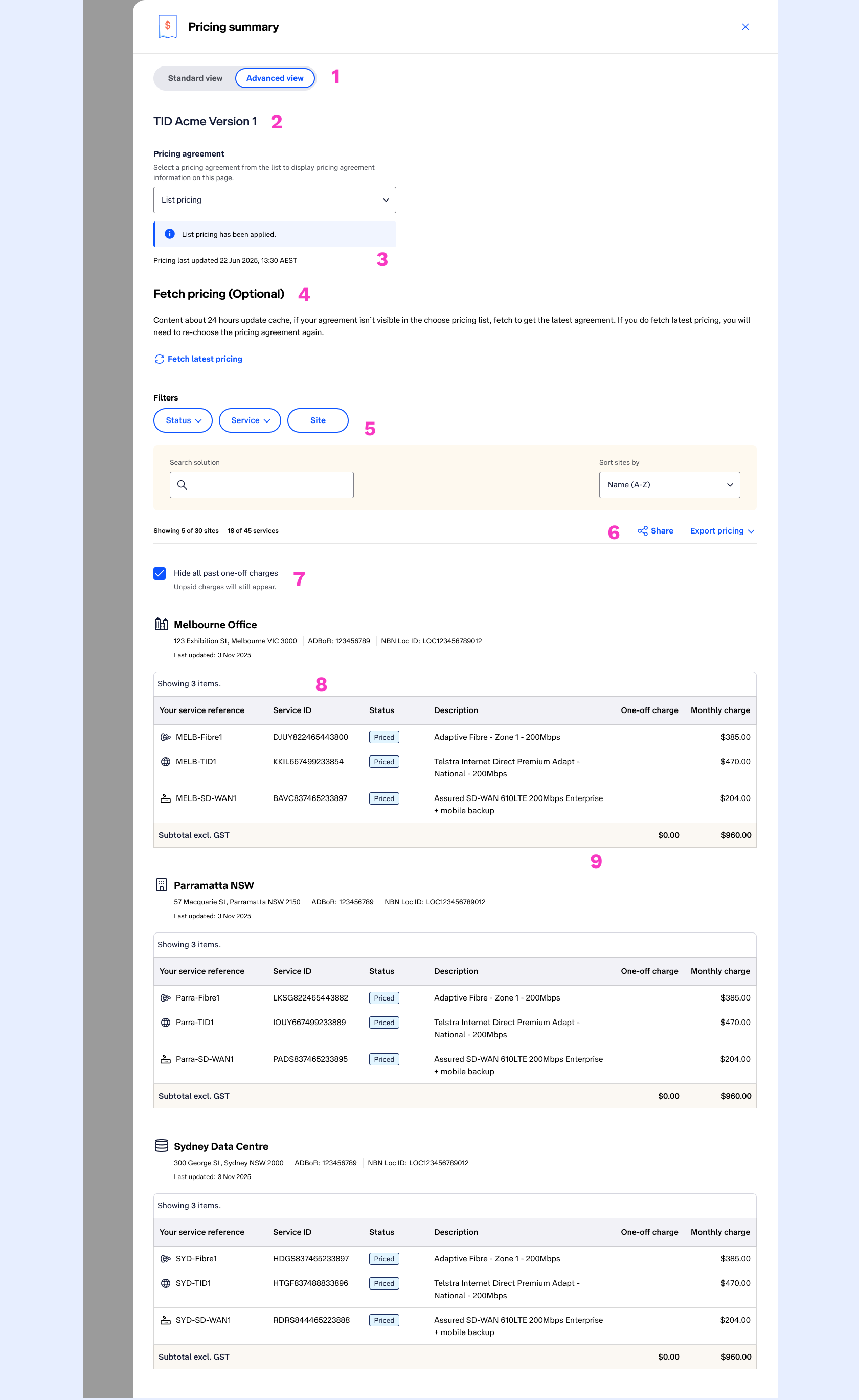Click the 123 Exhibition St address text
Viewport: 859px width, 1400px height.
(235, 641)
